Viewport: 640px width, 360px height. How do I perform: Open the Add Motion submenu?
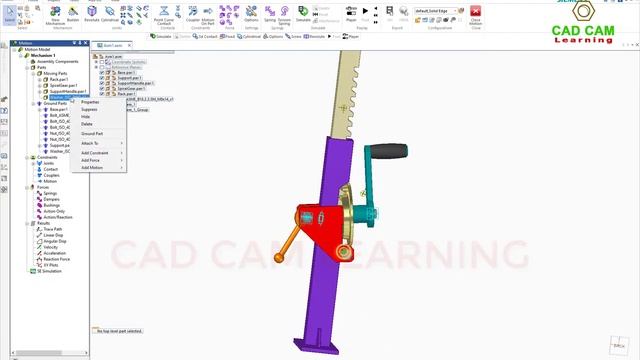[x=98, y=168]
